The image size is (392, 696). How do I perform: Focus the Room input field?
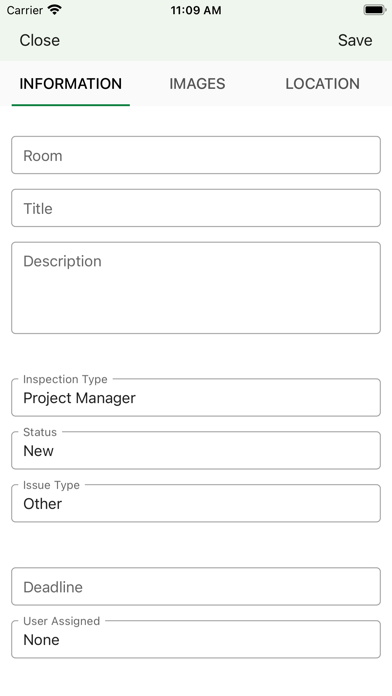pyautogui.click(x=196, y=155)
